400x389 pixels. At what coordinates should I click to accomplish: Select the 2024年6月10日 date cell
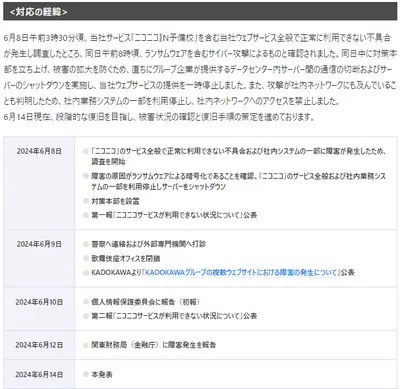(x=39, y=309)
